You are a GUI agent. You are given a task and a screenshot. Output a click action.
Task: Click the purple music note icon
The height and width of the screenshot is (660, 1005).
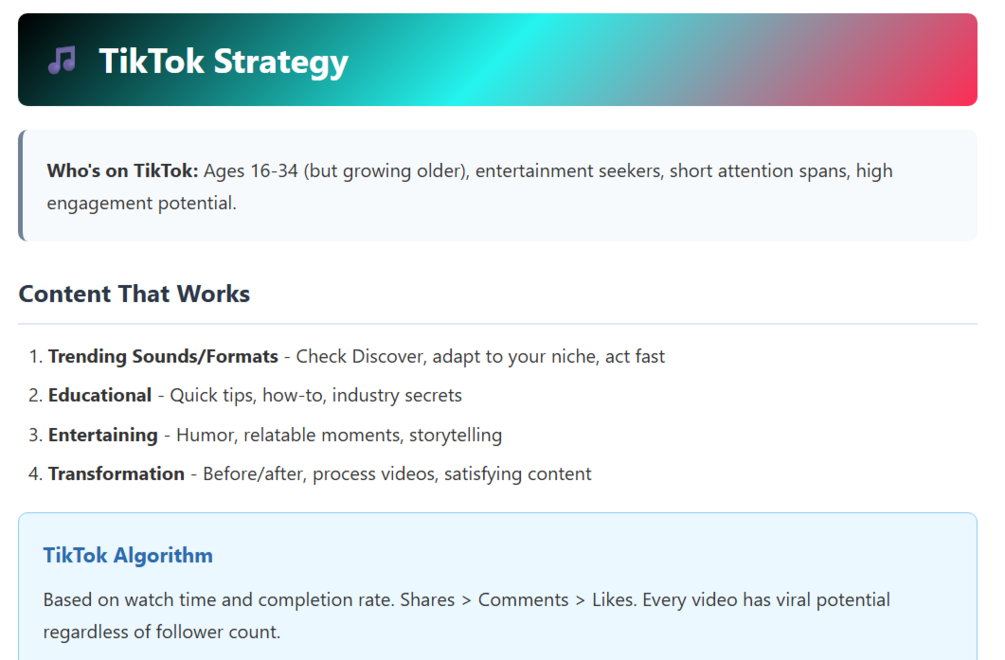coord(62,61)
